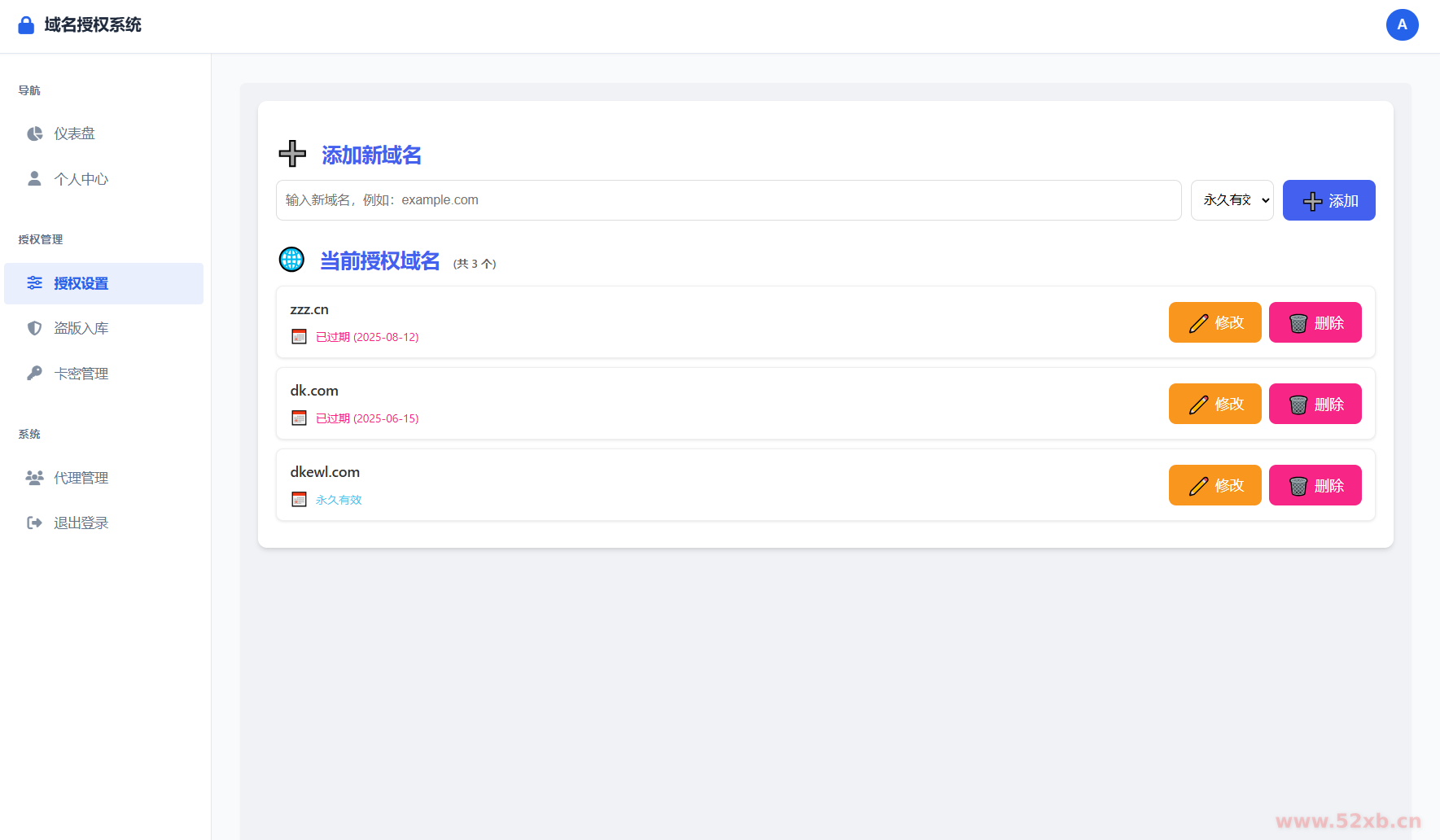The image size is (1440, 840).
Task: Delete the dk.com domain
Action: 1315,404
